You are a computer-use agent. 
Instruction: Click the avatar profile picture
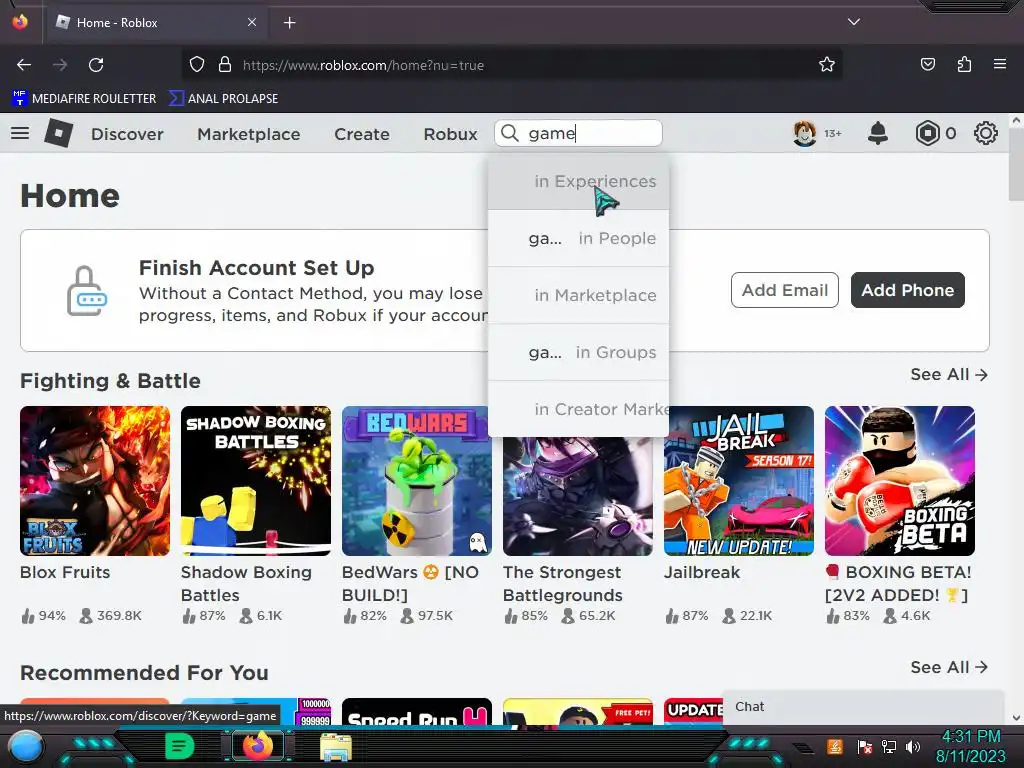pos(805,133)
